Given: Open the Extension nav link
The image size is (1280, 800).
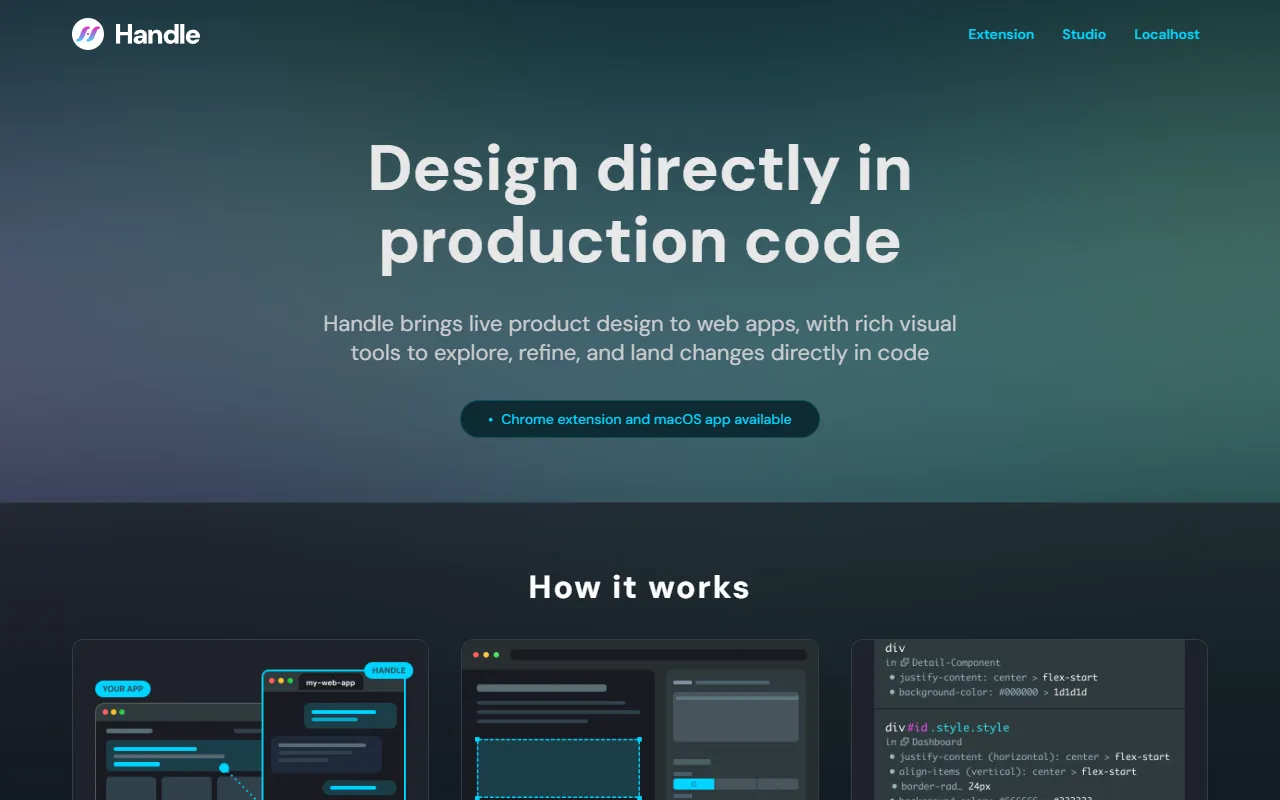Looking at the screenshot, I should [1001, 34].
